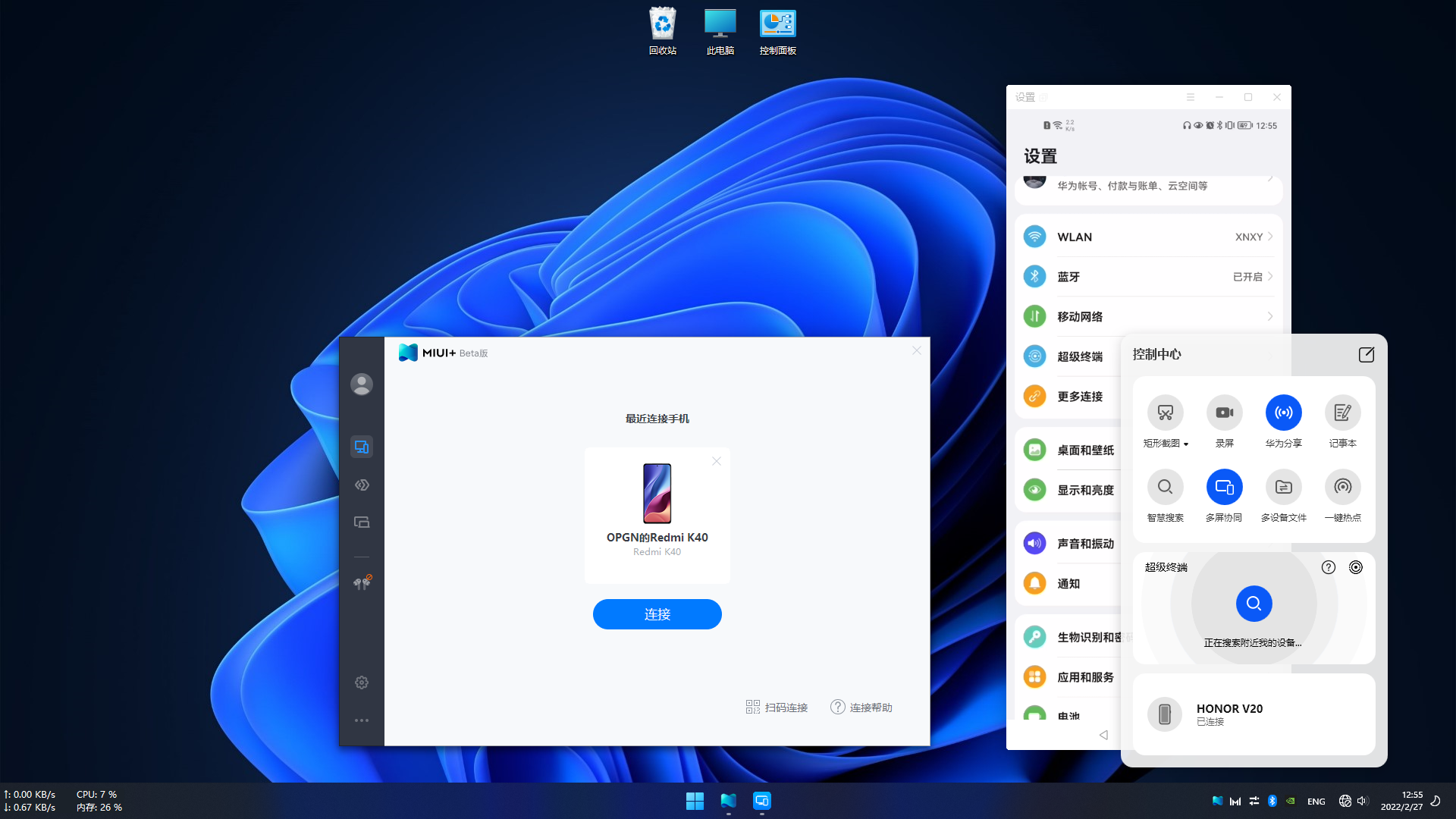
Task: Open the volume tray icon
Action: click(1363, 801)
